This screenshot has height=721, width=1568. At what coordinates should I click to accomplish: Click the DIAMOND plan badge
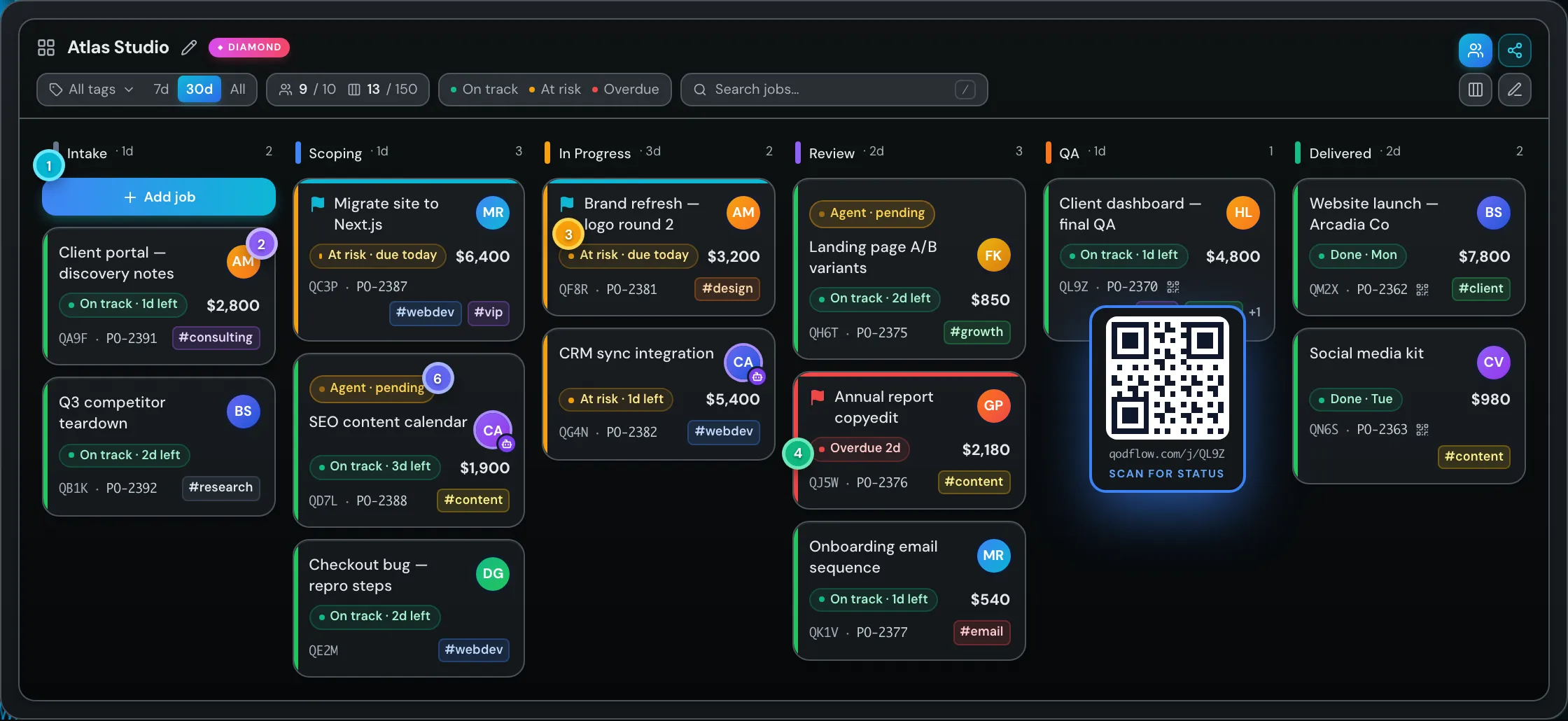click(249, 48)
